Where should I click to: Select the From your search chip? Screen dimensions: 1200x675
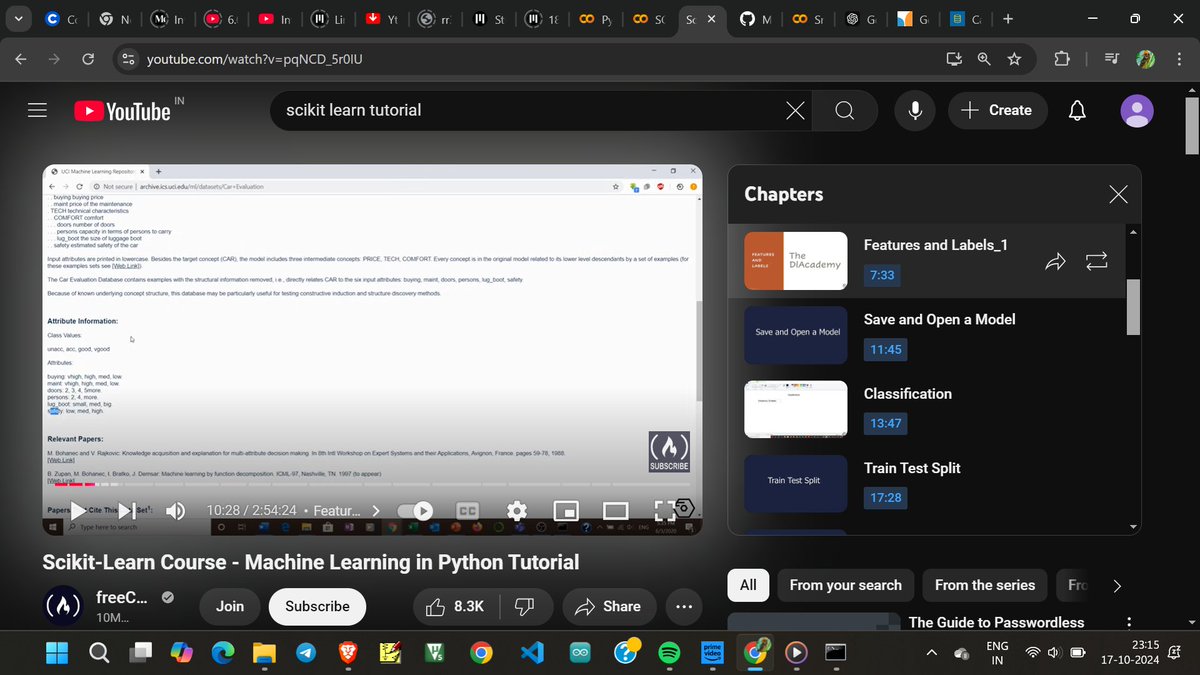click(x=845, y=585)
